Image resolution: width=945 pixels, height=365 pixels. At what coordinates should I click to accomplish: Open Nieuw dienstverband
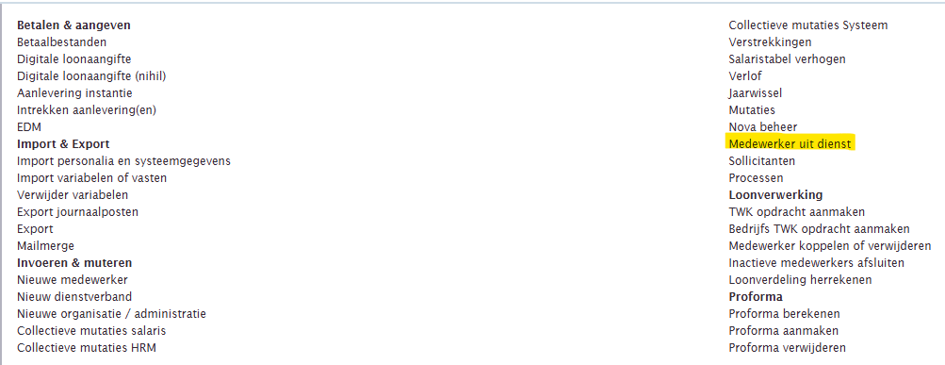(x=74, y=297)
